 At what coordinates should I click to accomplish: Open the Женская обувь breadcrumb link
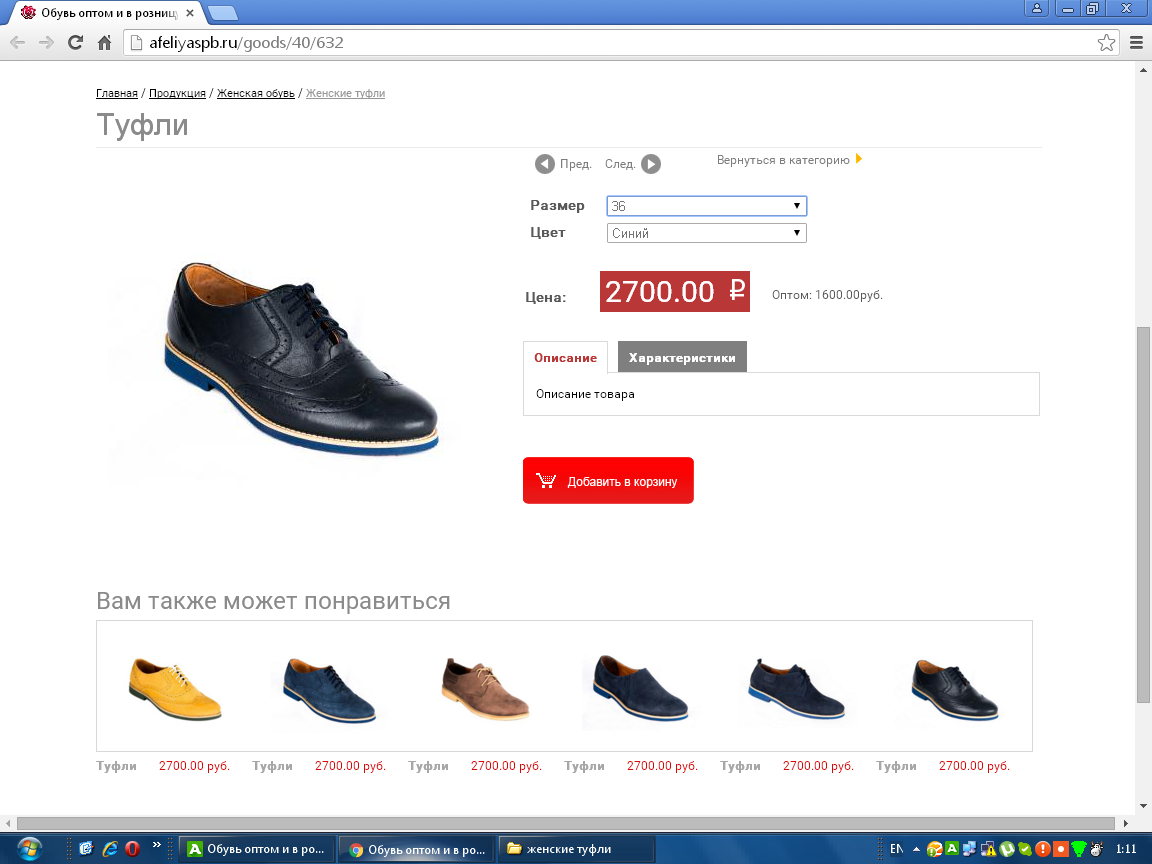[255, 93]
